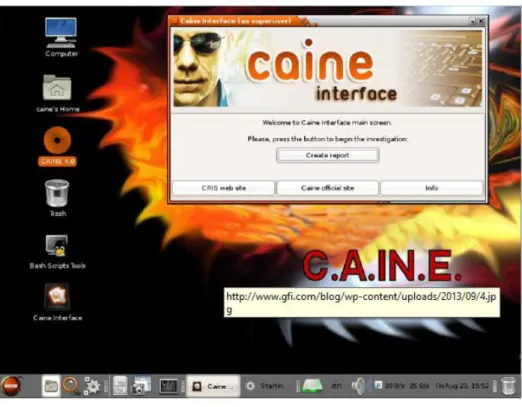
Task: Open the taskbar trash icon at far right
Action: pyautogui.click(x=509, y=386)
